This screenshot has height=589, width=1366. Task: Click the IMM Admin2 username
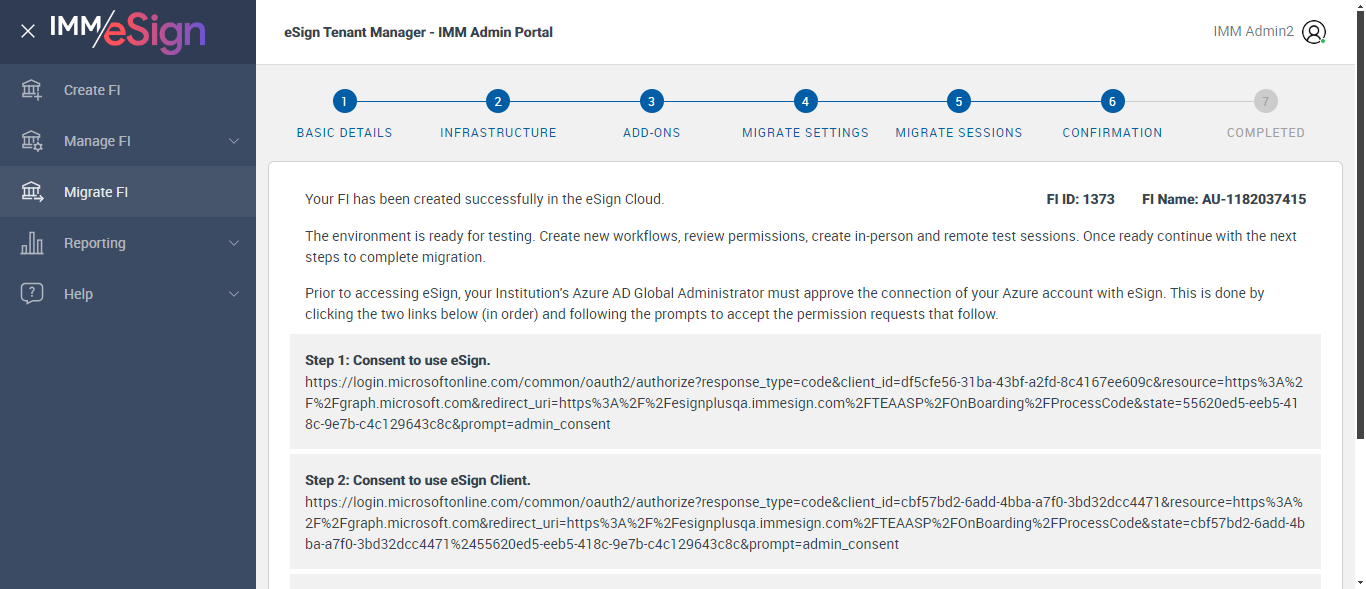click(x=1253, y=32)
